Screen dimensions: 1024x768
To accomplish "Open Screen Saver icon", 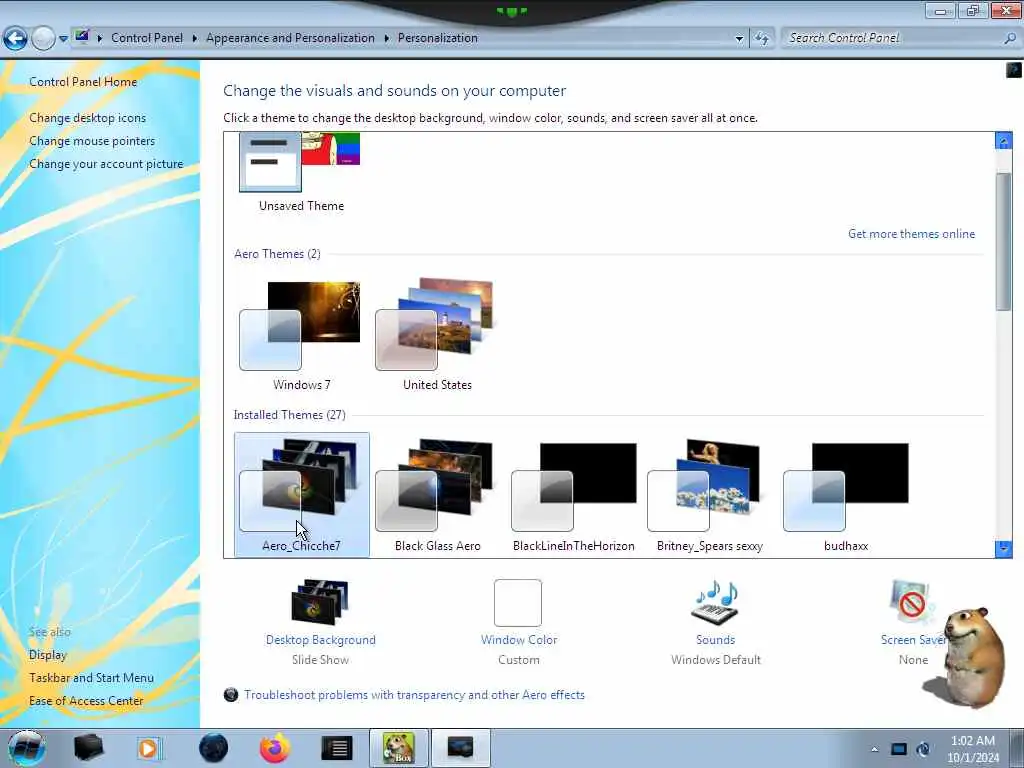I will 912,602.
